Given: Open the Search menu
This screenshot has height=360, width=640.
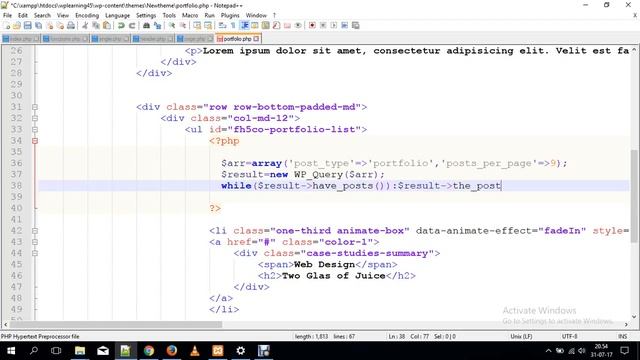Looking at the screenshot, I should click(42, 15).
